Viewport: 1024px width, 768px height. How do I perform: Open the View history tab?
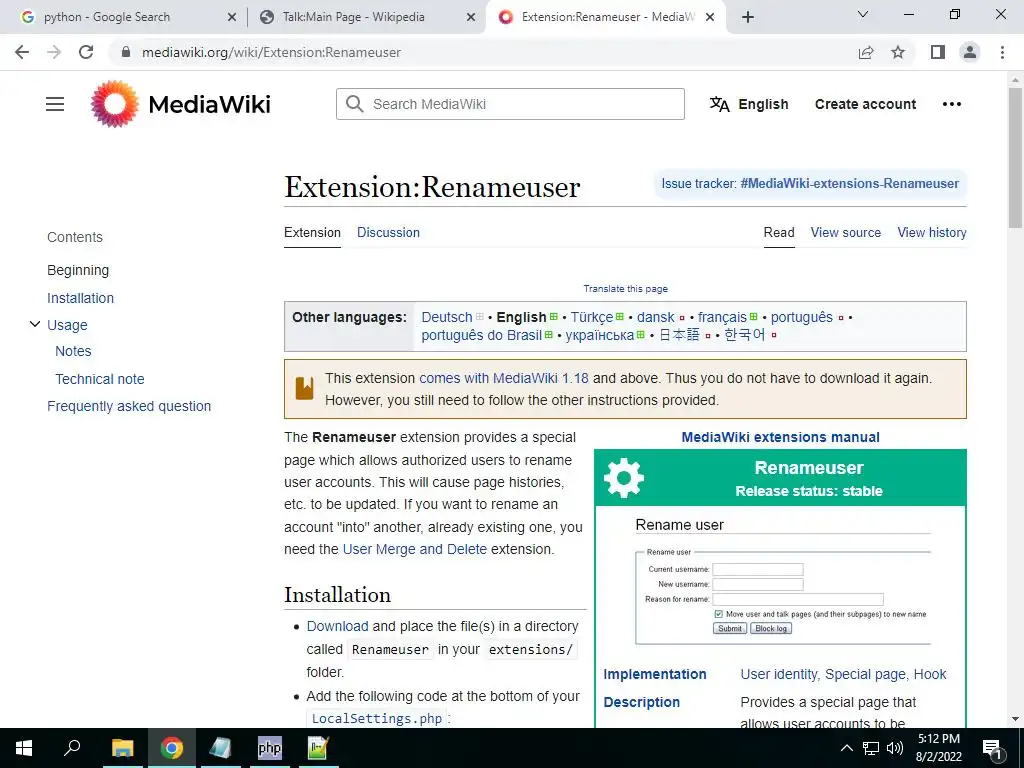(x=932, y=232)
